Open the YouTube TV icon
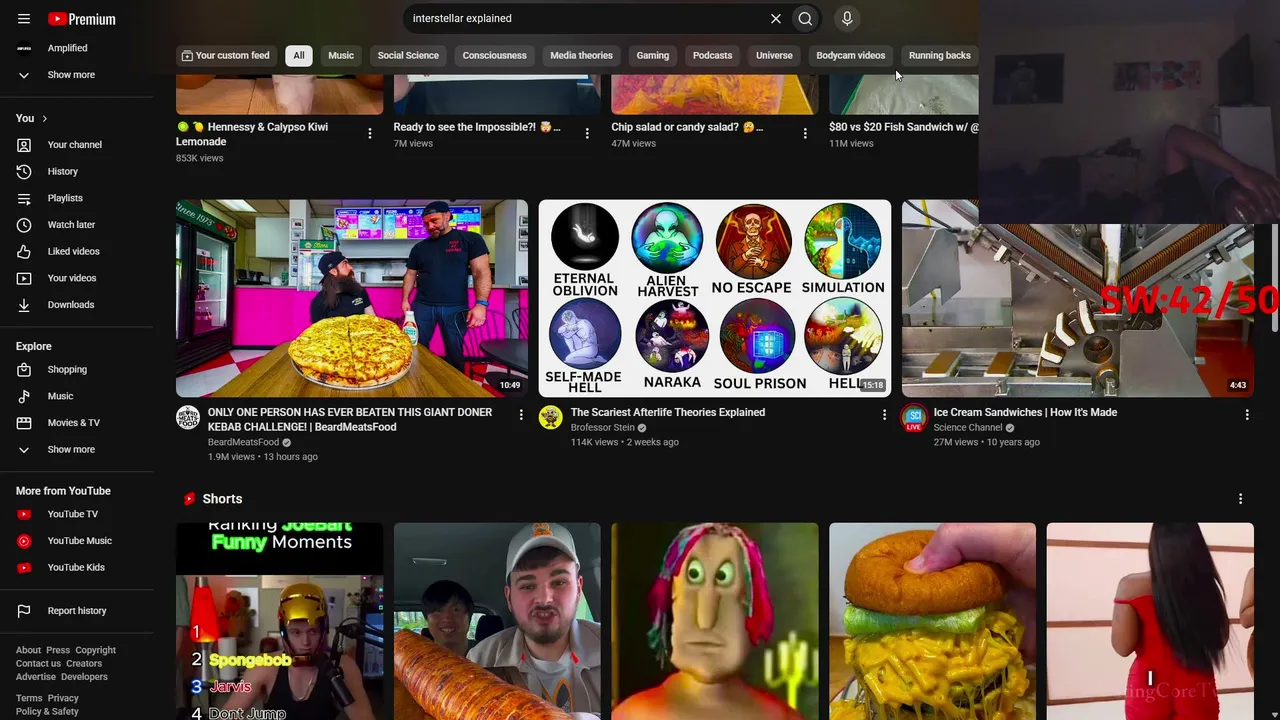Image resolution: width=1280 pixels, height=720 pixels. tap(24, 515)
